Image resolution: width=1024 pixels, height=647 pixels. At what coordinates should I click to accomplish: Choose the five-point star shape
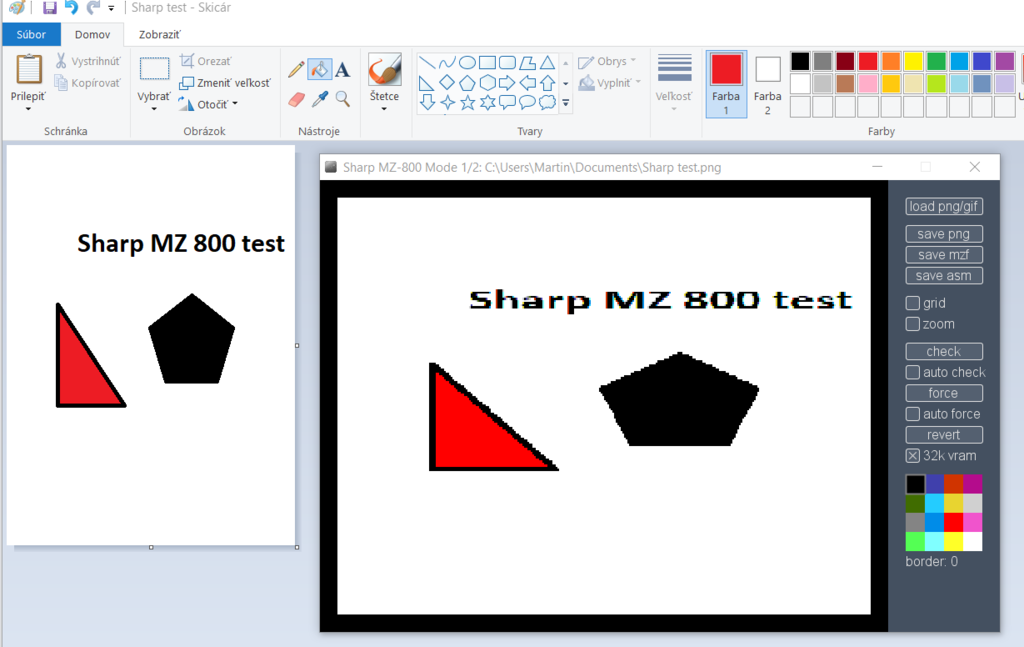[x=468, y=103]
